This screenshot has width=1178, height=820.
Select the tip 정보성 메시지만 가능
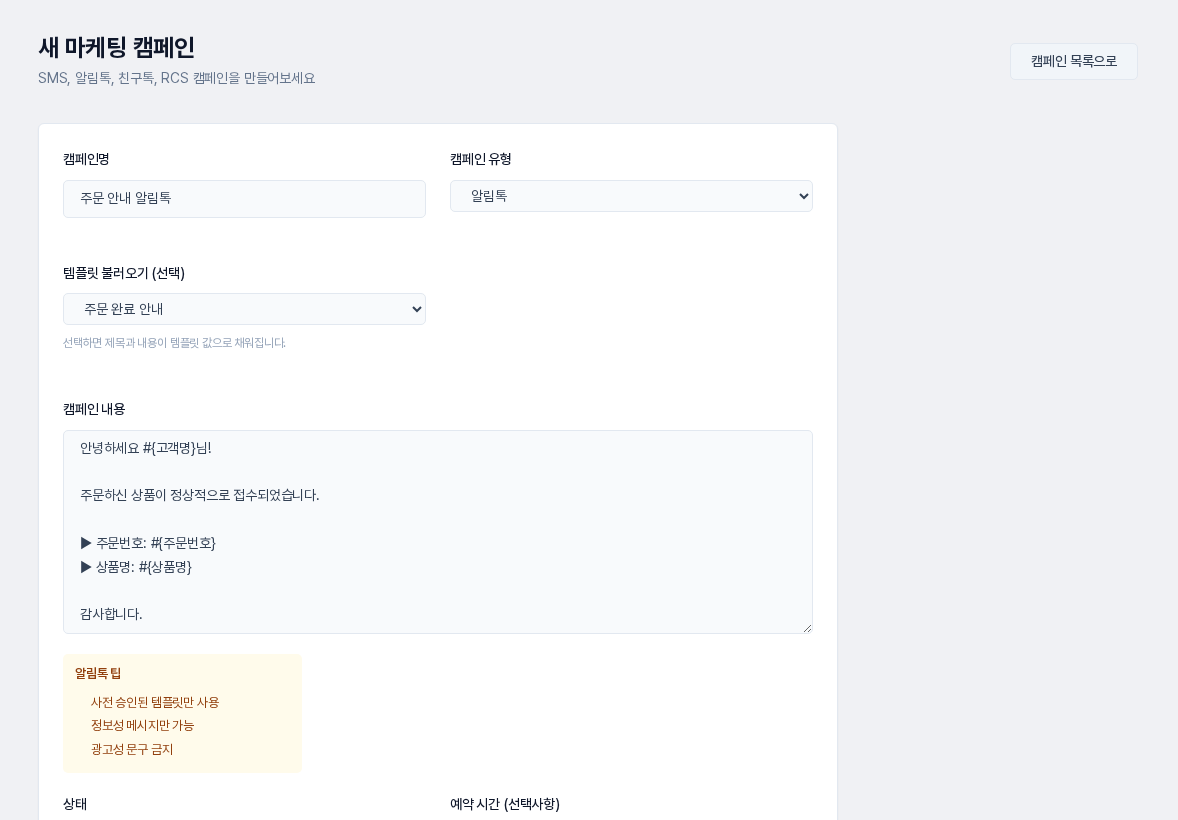pyautogui.click(x=142, y=725)
